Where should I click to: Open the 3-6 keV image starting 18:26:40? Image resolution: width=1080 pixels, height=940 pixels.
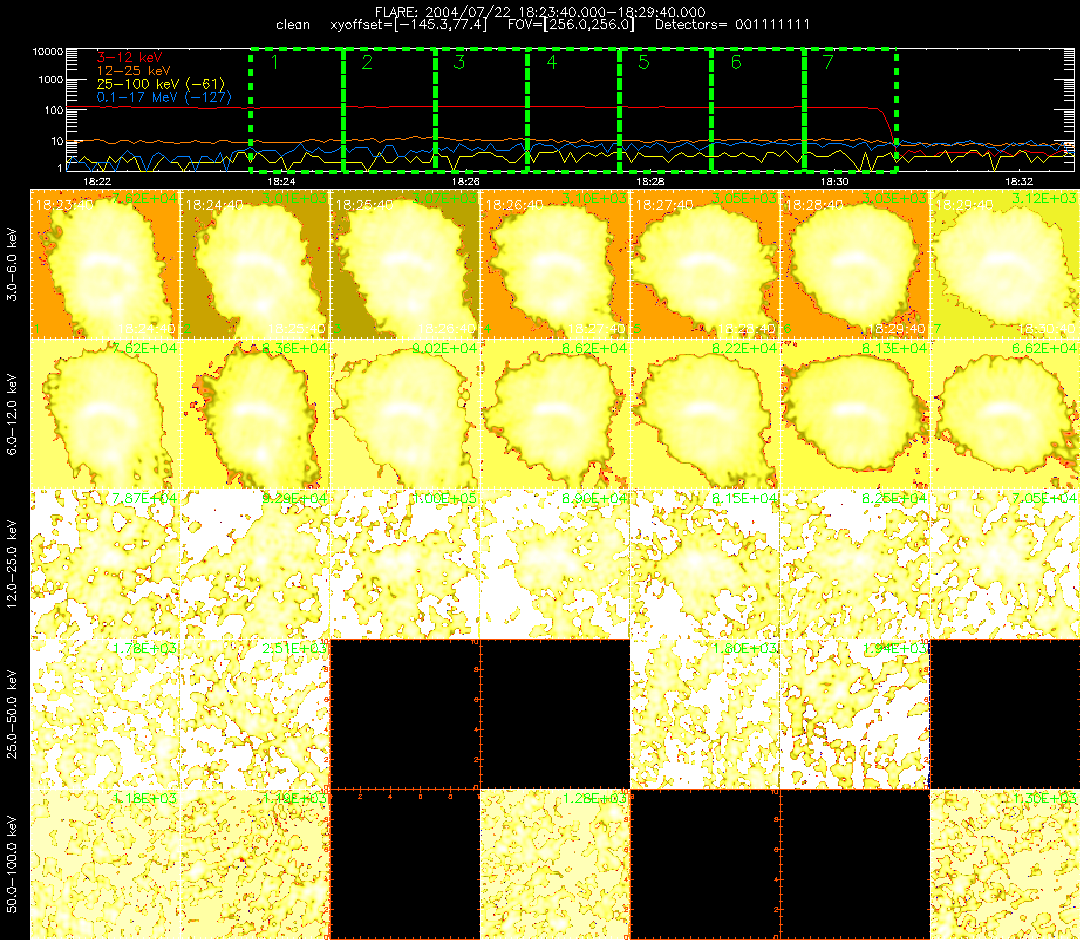555,264
